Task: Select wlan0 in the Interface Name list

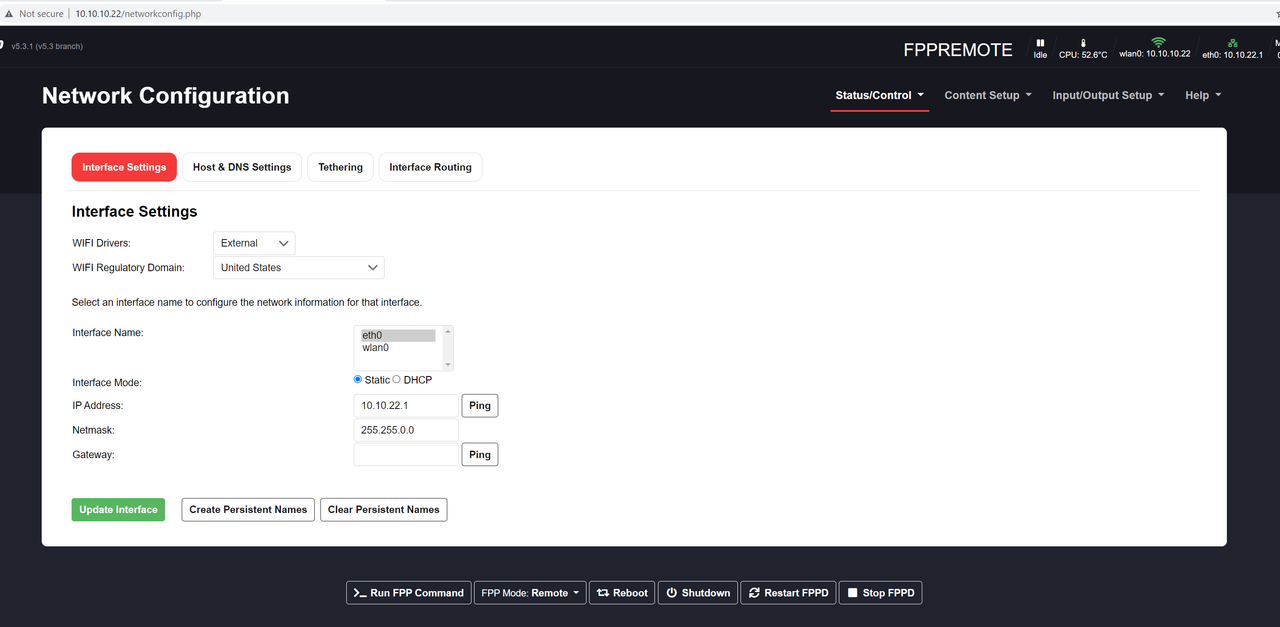Action: coord(398,348)
